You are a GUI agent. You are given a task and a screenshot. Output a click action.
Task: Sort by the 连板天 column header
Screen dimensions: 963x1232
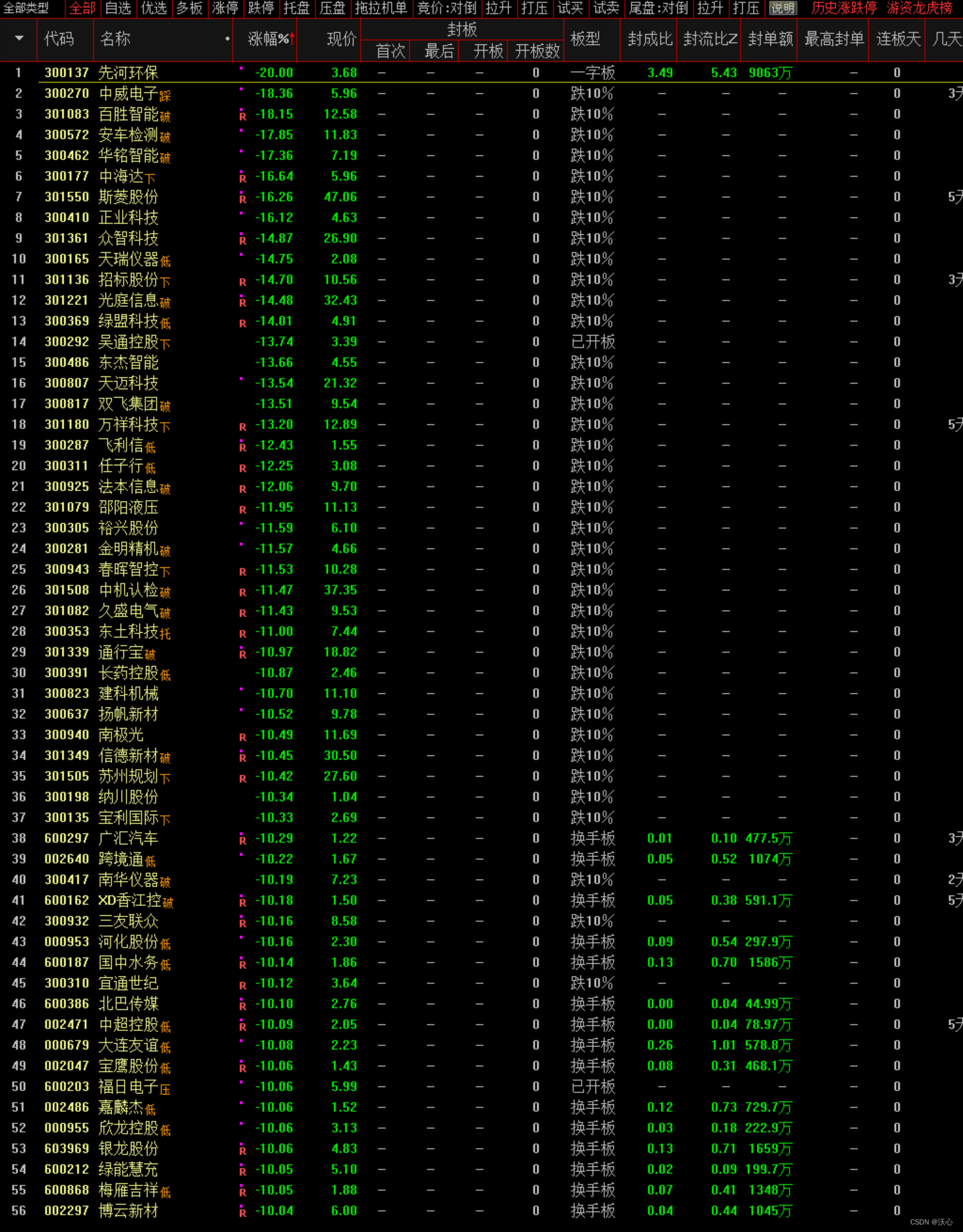(x=898, y=39)
